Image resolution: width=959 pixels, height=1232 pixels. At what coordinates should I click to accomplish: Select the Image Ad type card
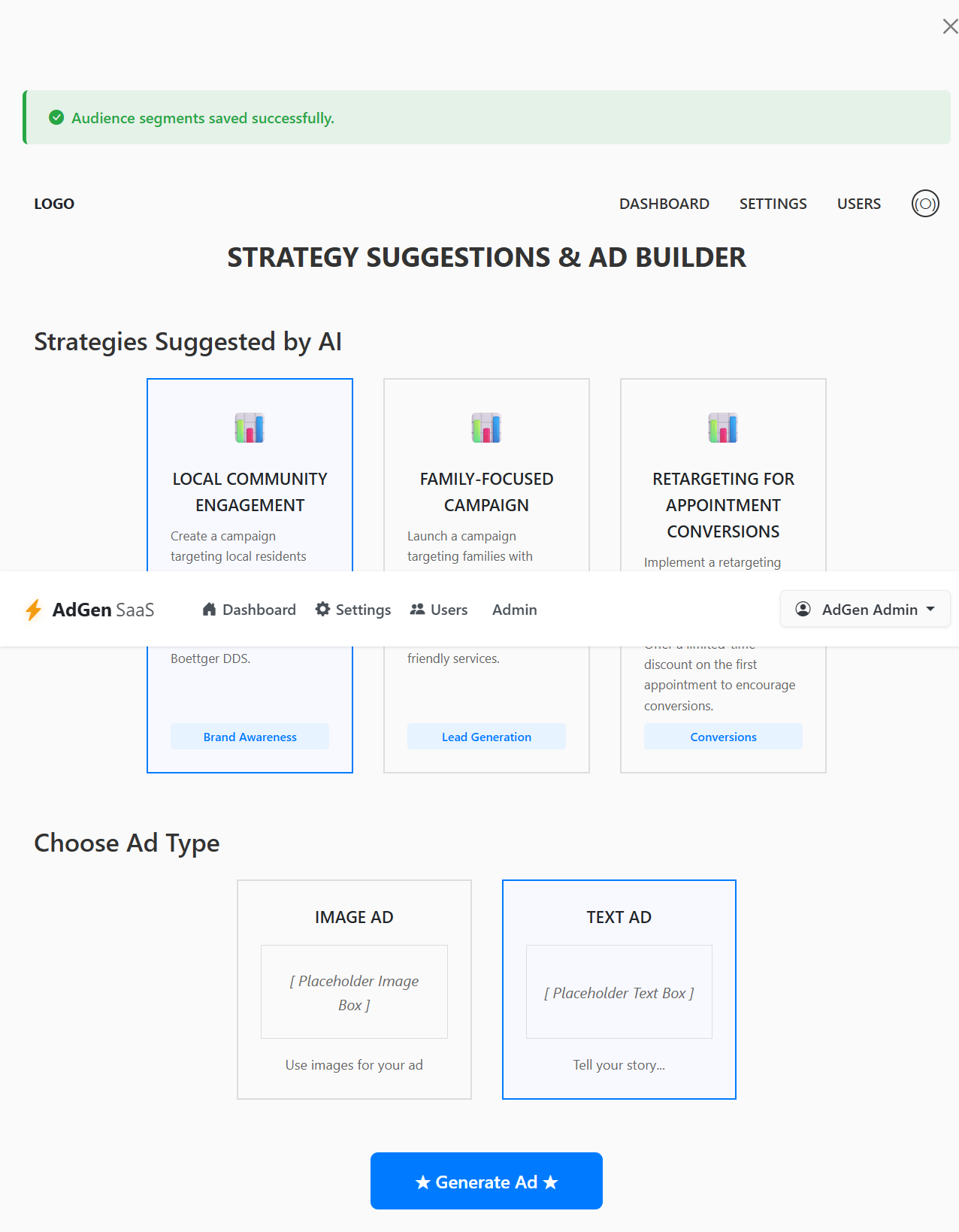coord(354,989)
